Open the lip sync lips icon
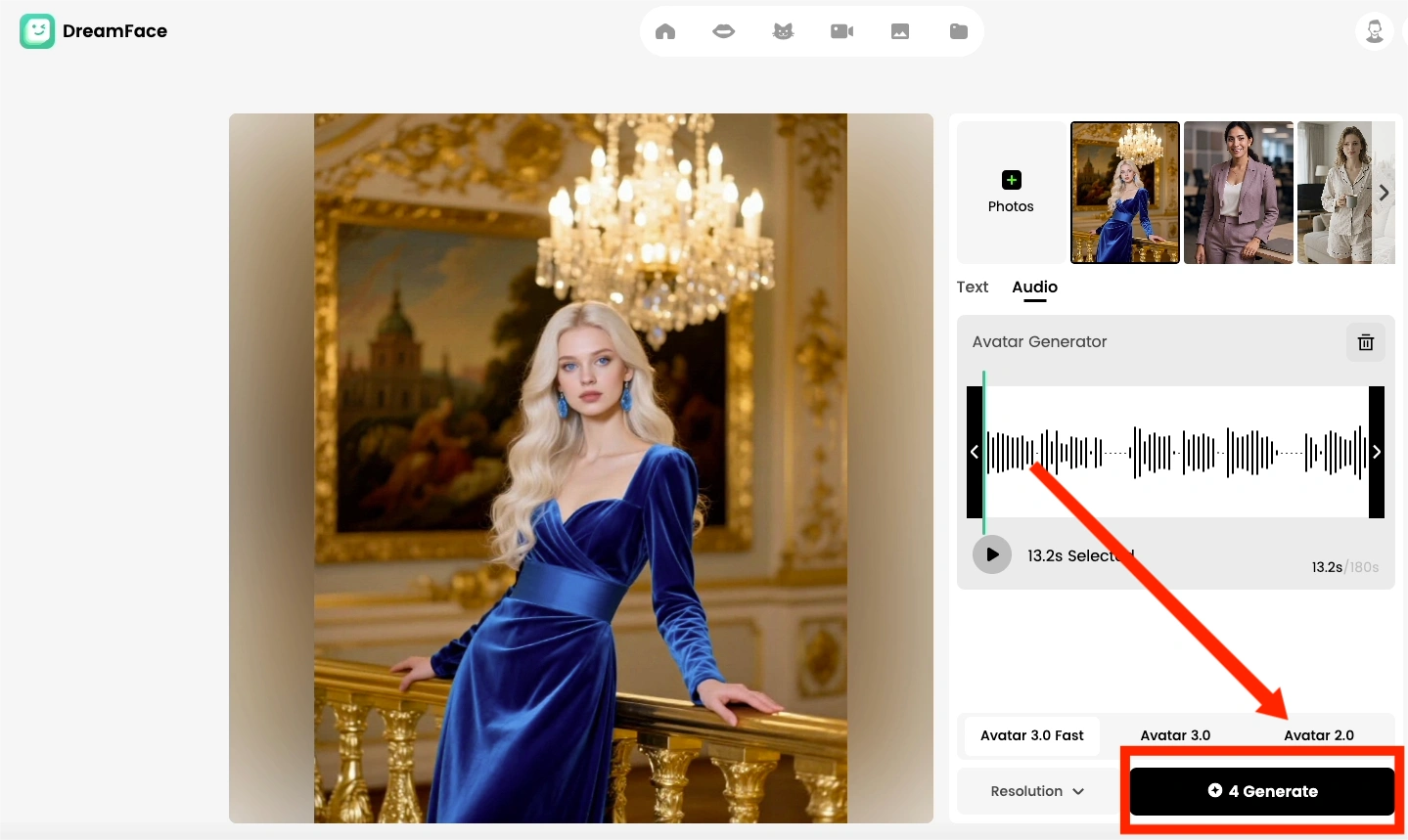The width and height of the screenshot is (1408, 840). pos(724,31)
